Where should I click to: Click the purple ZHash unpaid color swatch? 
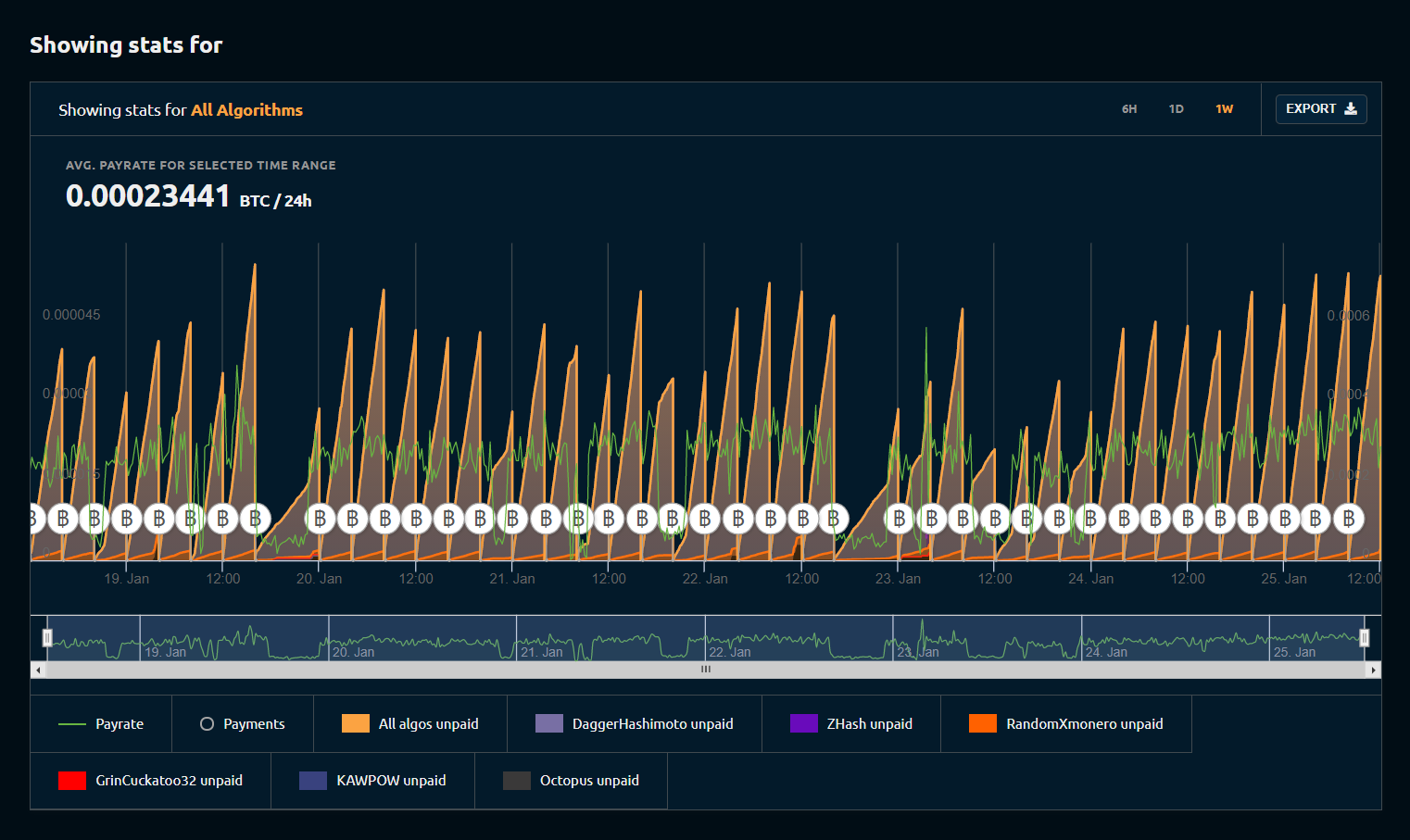tap(804, 724)
